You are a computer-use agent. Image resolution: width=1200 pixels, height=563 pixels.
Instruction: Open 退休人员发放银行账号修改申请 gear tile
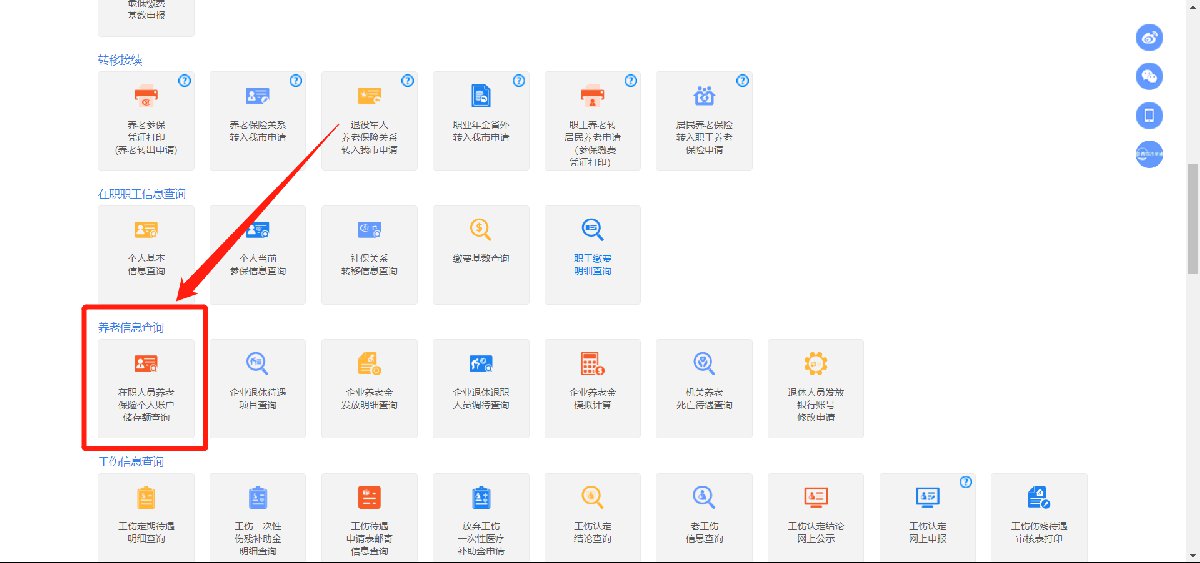[x=816, y=388]
